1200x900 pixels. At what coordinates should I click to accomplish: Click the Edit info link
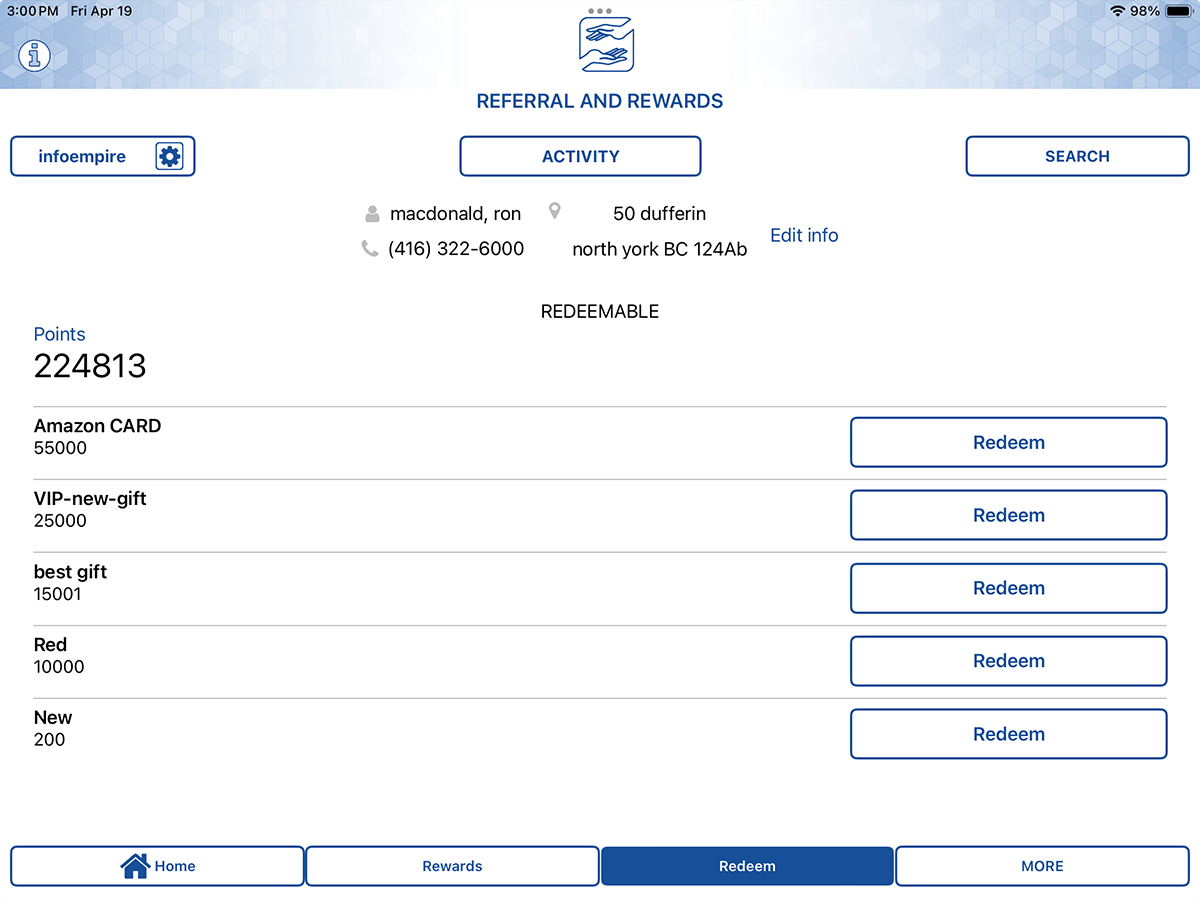[804, 235]
